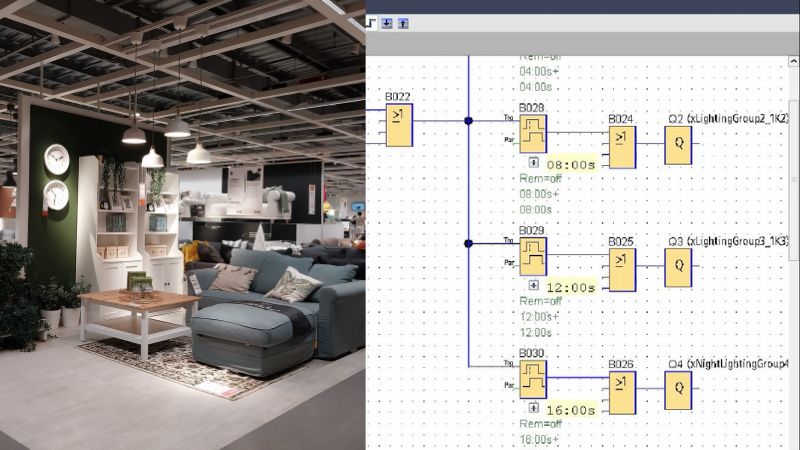Click the vertical scrollbar up arrow

click(x=793, y=61)
